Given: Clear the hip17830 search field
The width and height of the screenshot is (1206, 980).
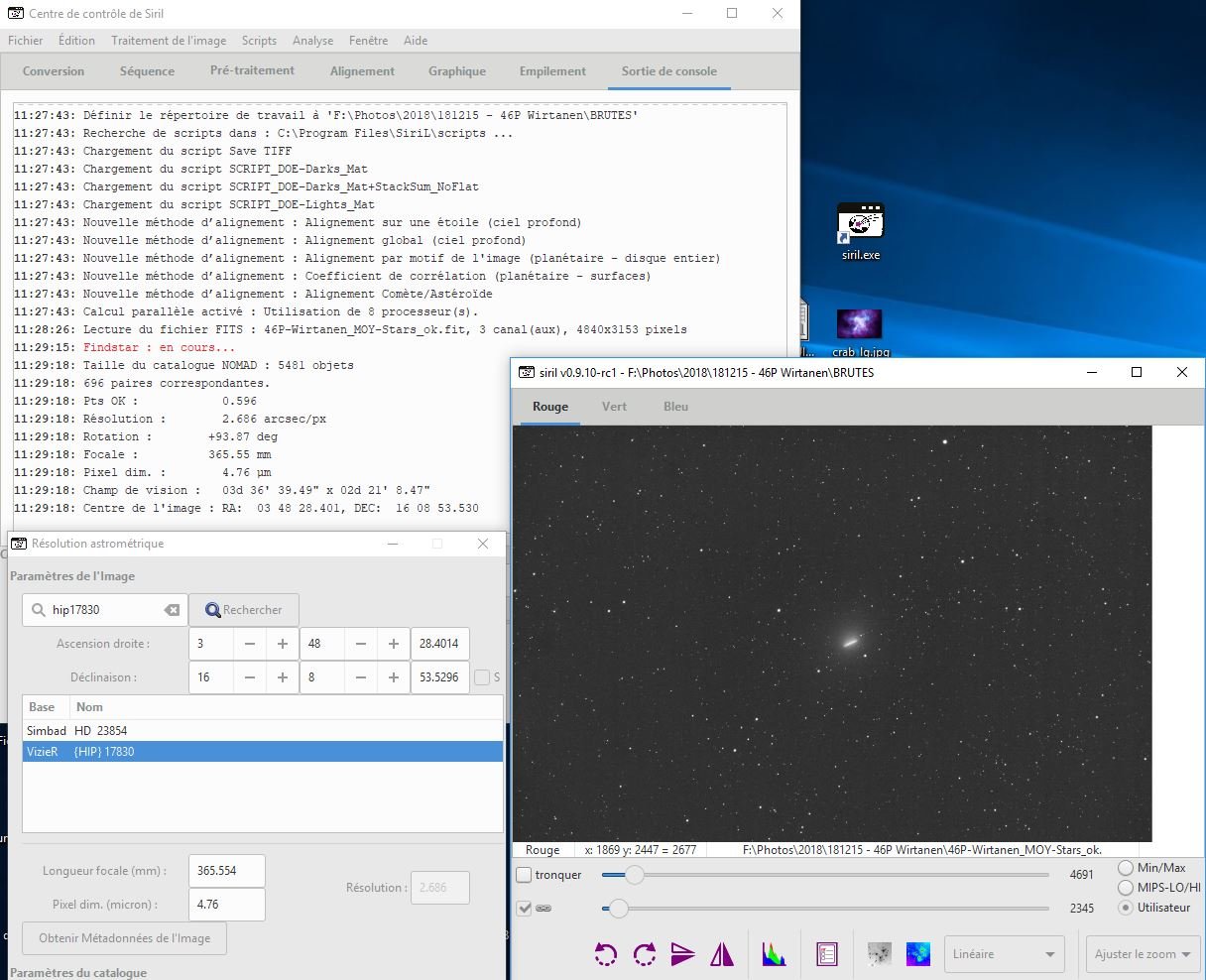Looking at the screenshot, I should (172, 610).
